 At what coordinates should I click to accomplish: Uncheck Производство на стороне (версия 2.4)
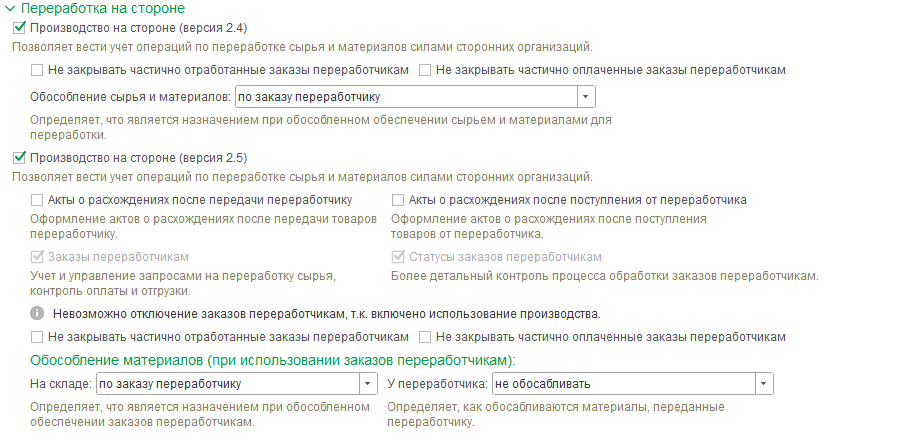coord(19,28)
